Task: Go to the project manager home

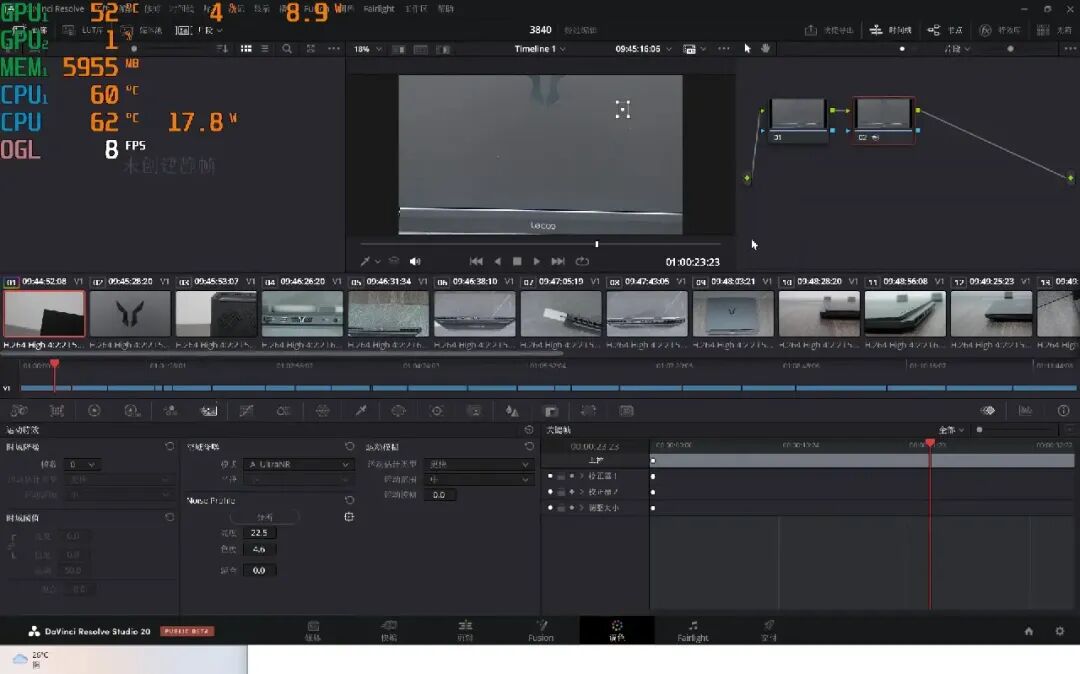Action: (x=1028, y=631)
